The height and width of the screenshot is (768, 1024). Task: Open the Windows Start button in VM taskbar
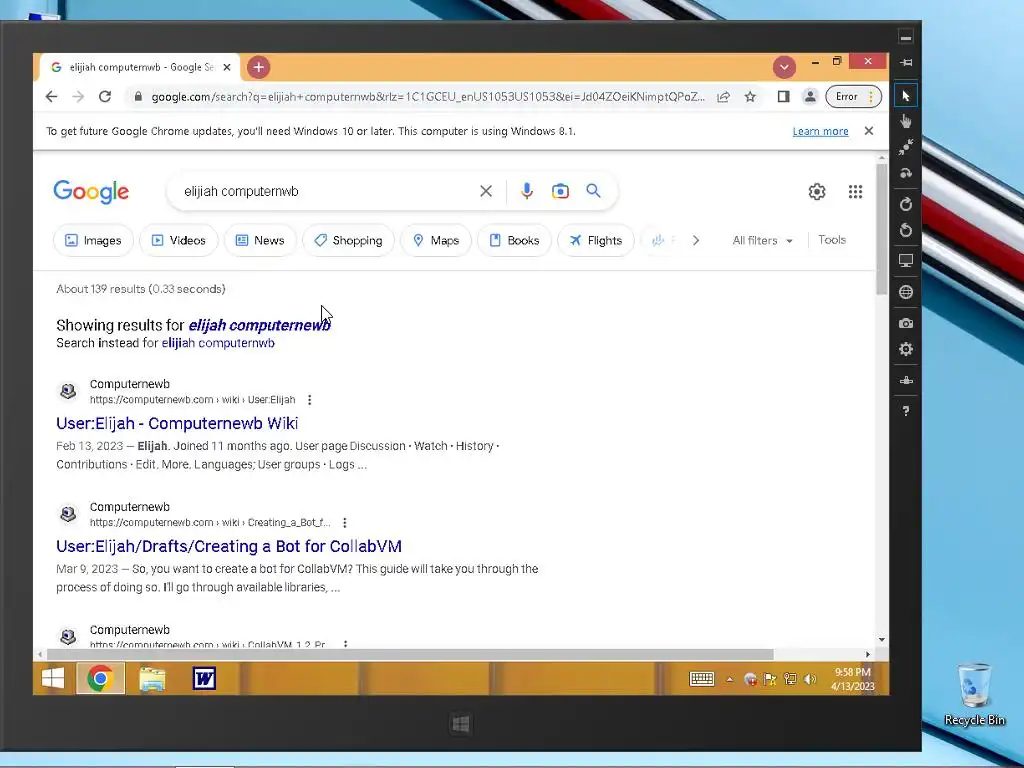pos(53,679)
